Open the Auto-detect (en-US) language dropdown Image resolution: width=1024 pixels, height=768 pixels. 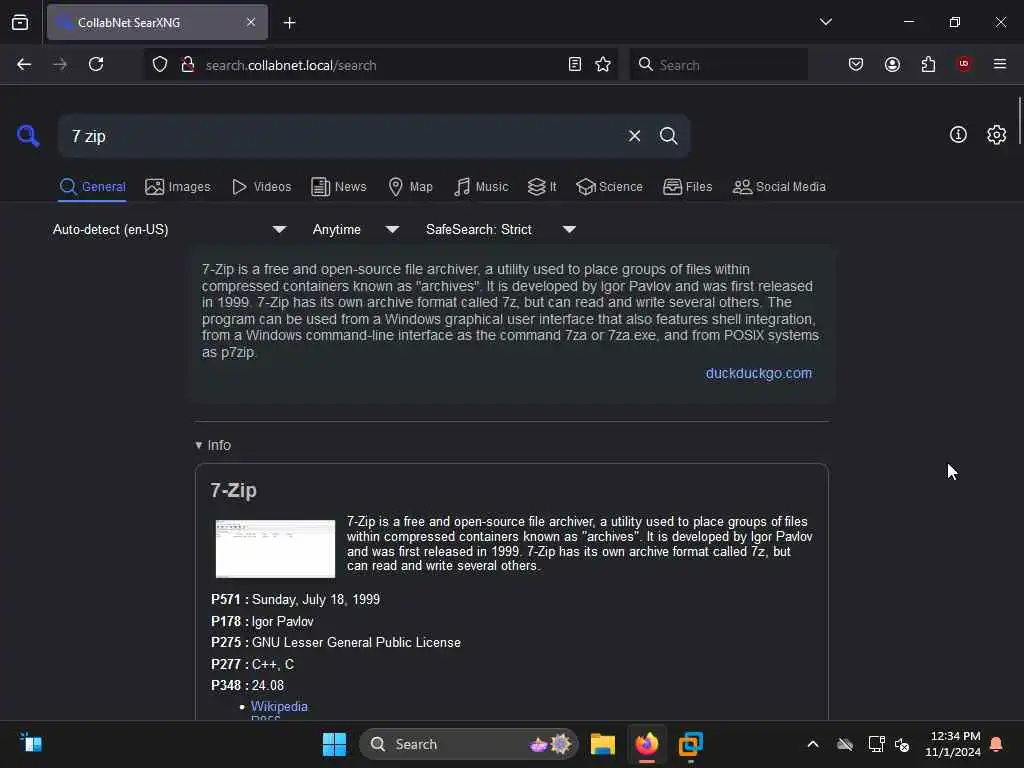[x=169, y=229]
